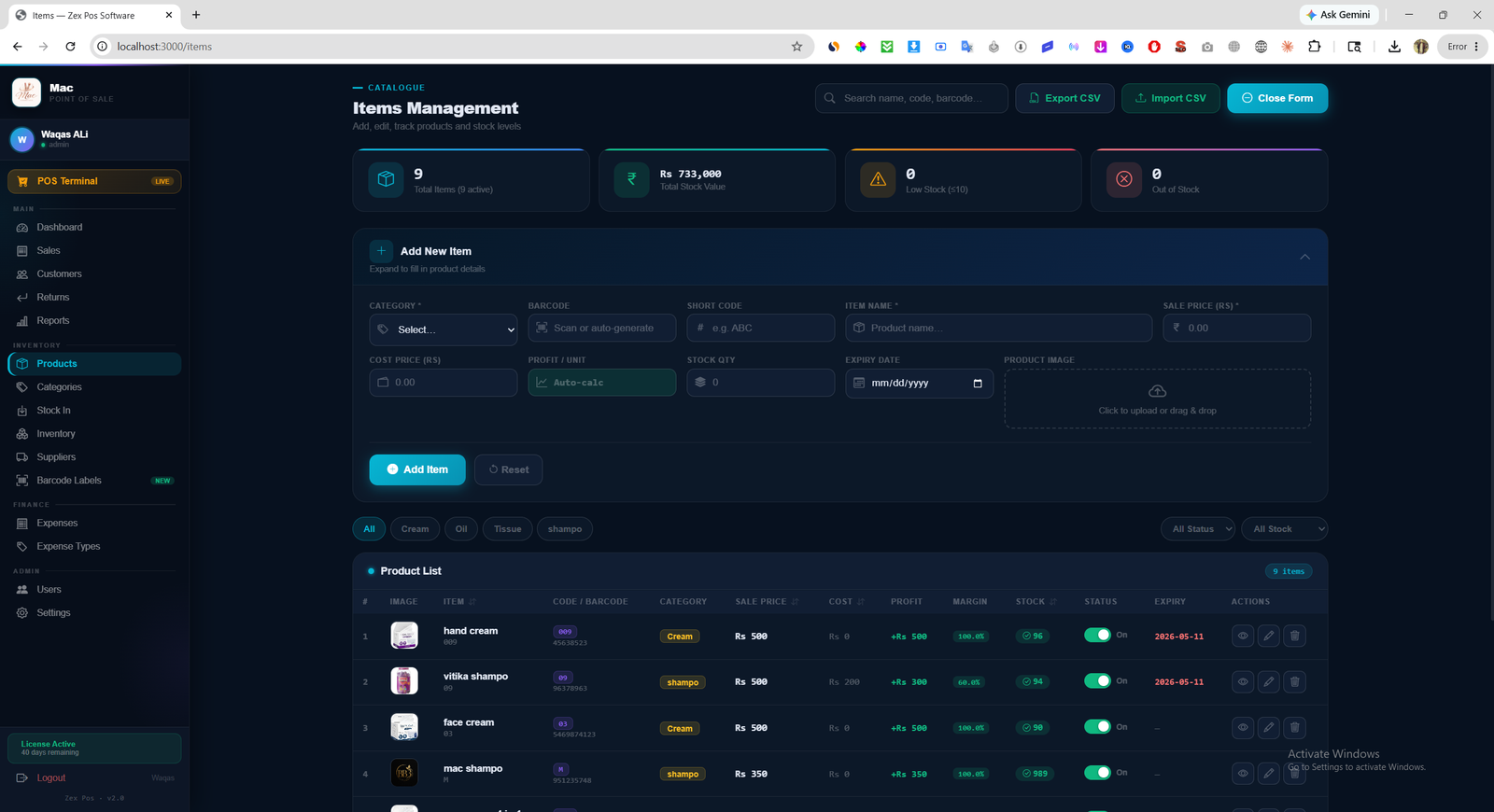Click the Add Item button

coord(417,469)
